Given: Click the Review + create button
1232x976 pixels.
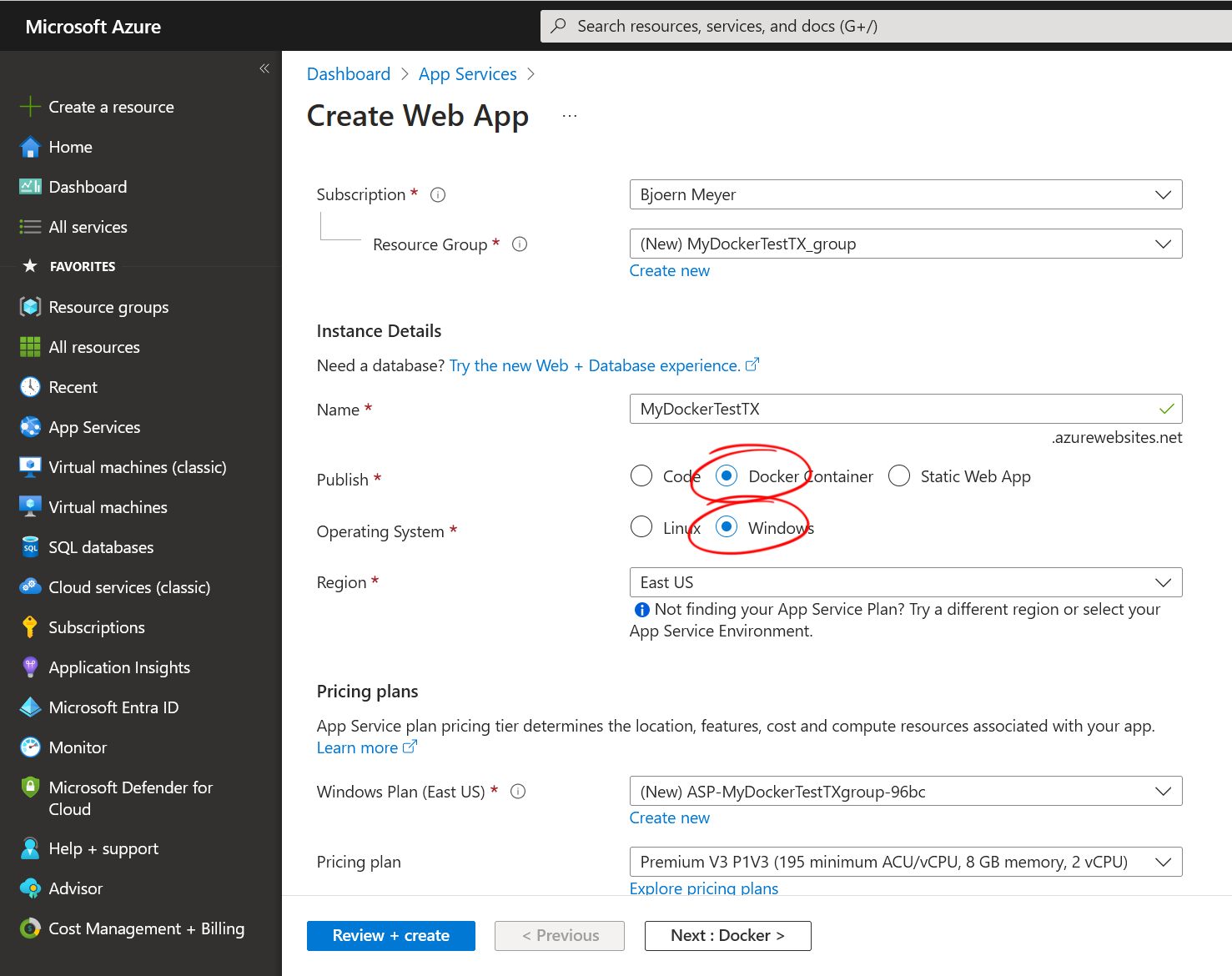Looking at the screenshot, I should tap(391, 936).
